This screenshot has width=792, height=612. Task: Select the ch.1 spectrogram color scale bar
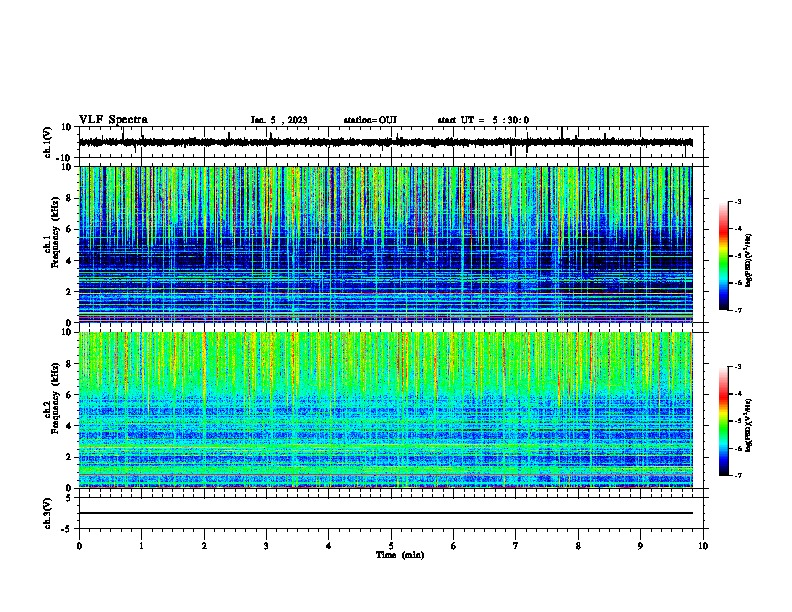point(723,256)
